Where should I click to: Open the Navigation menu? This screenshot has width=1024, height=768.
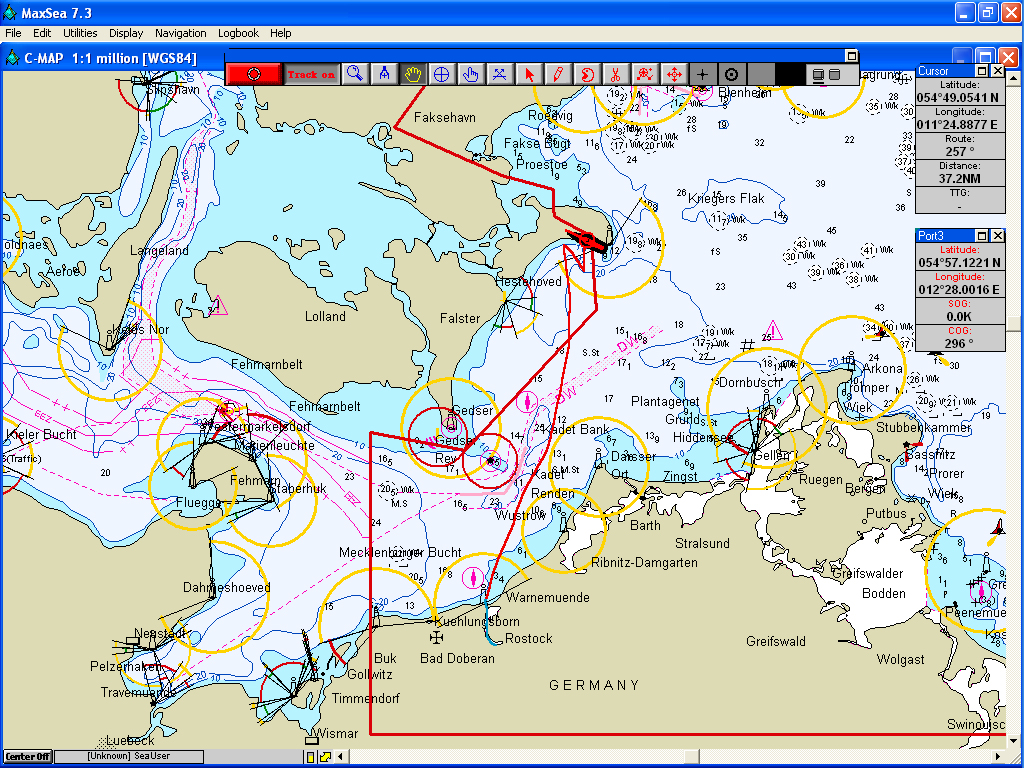[x=181, y=33]
